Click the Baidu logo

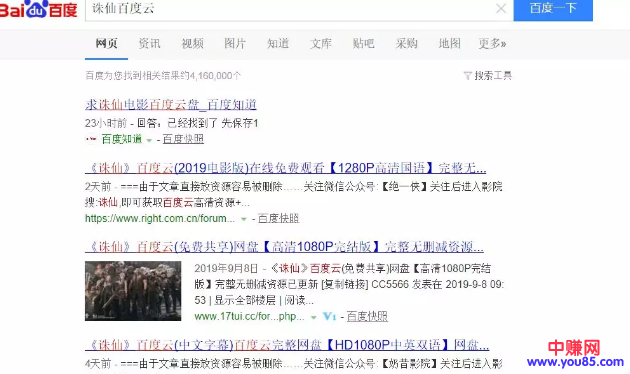pos(39,9)
